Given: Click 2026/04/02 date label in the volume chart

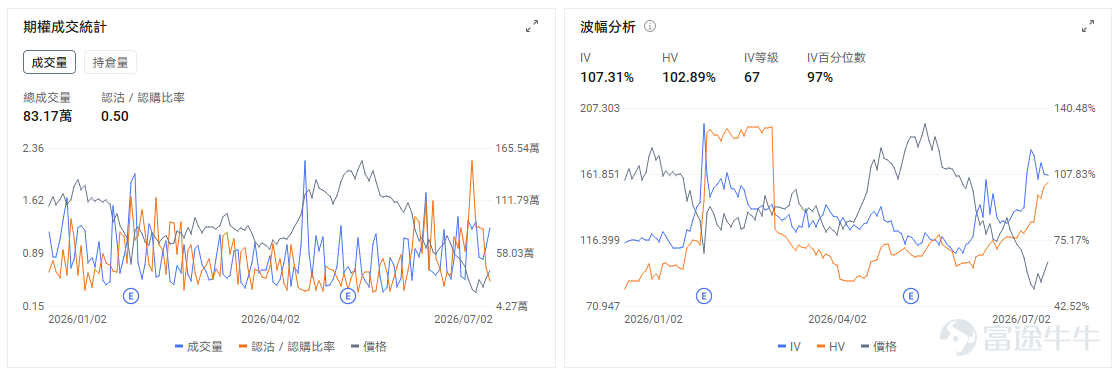Looking at the screenshot, I should tap(271, 319).
